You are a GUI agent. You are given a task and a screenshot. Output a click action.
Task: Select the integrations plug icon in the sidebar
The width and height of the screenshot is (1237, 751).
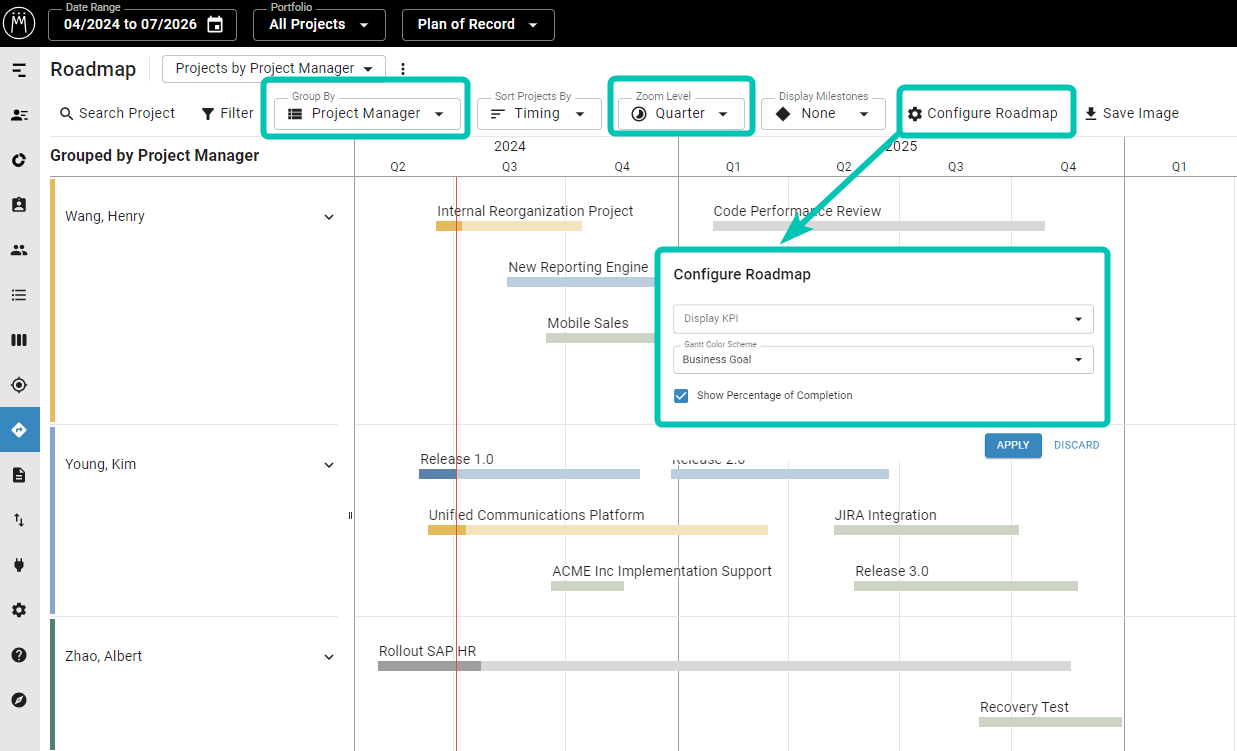(x=20, y=565)
